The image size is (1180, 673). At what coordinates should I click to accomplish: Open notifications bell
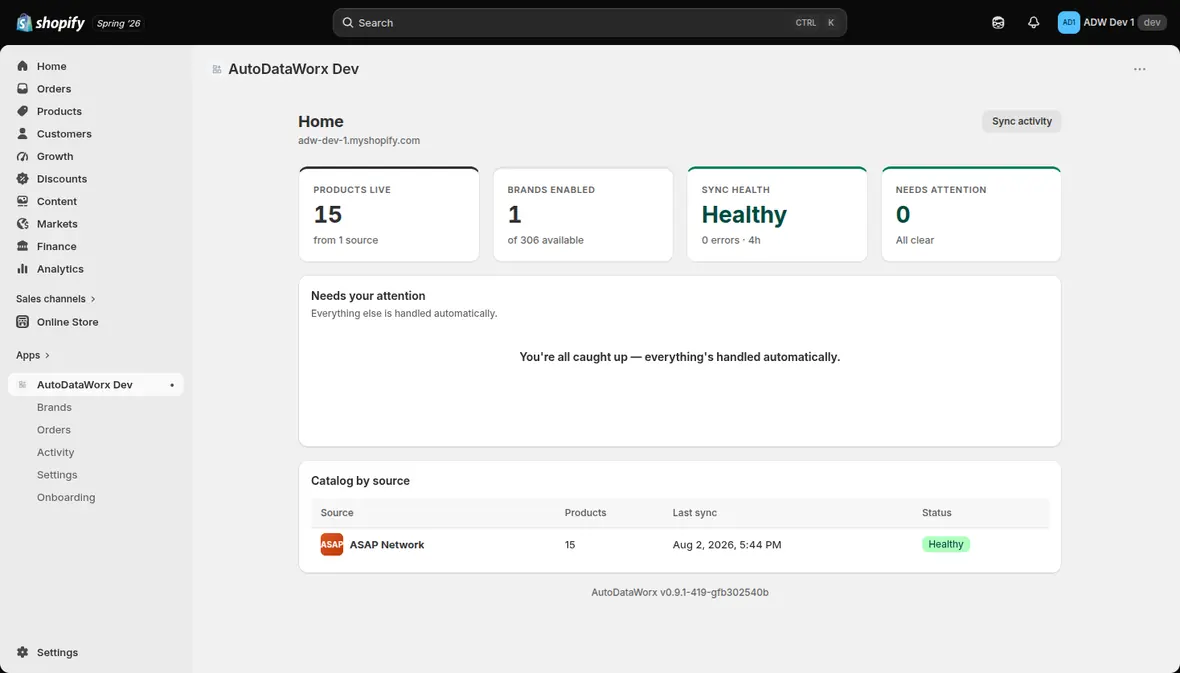pyautogui.click(x=1033, y=23)
